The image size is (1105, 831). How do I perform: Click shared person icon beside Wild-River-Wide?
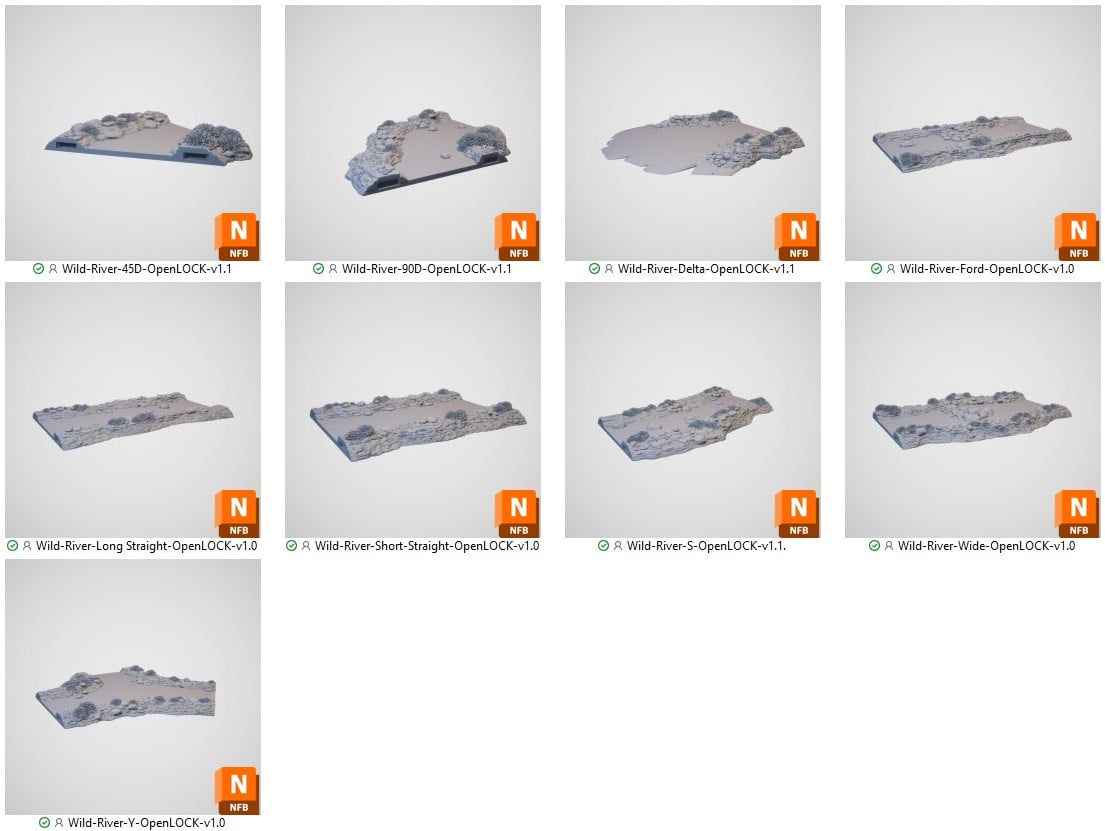point(889,546)
